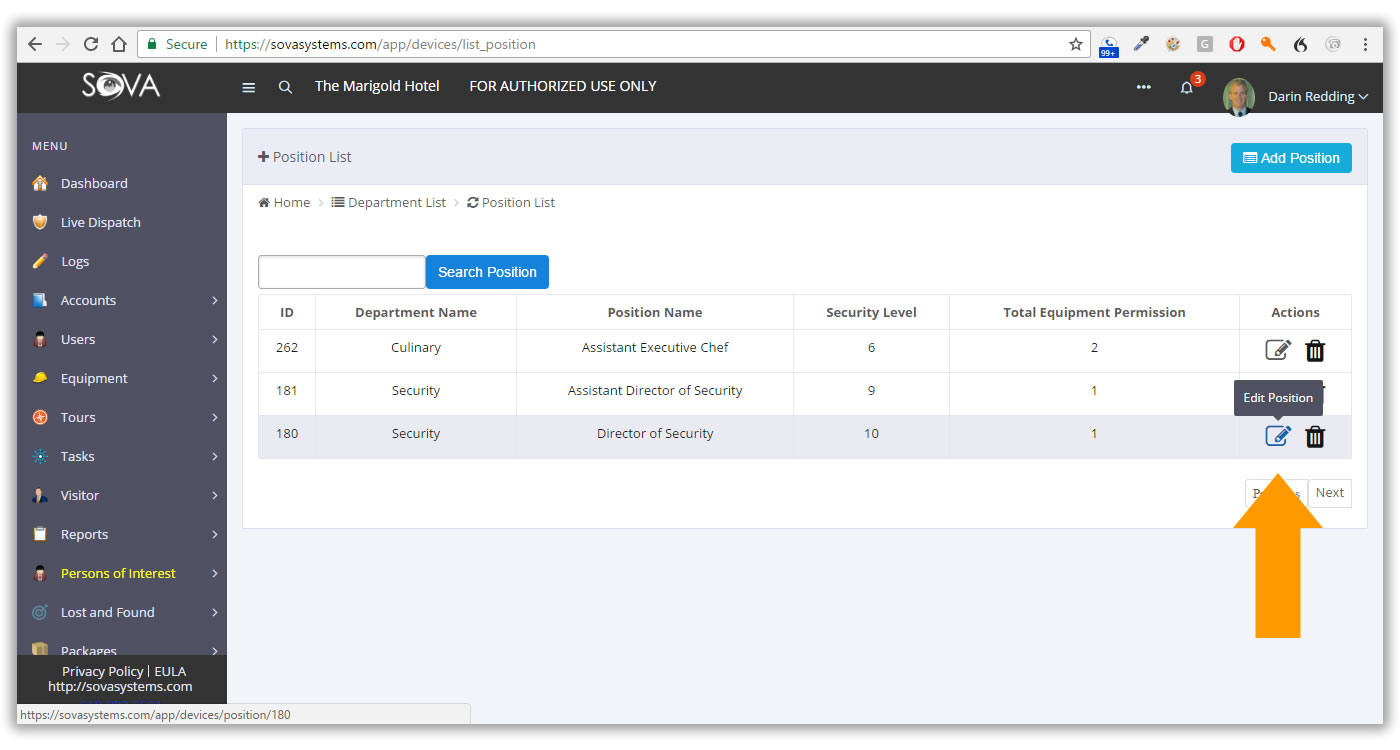
Task: Click the magnifier search icon in the header
Action: [285, 87]
